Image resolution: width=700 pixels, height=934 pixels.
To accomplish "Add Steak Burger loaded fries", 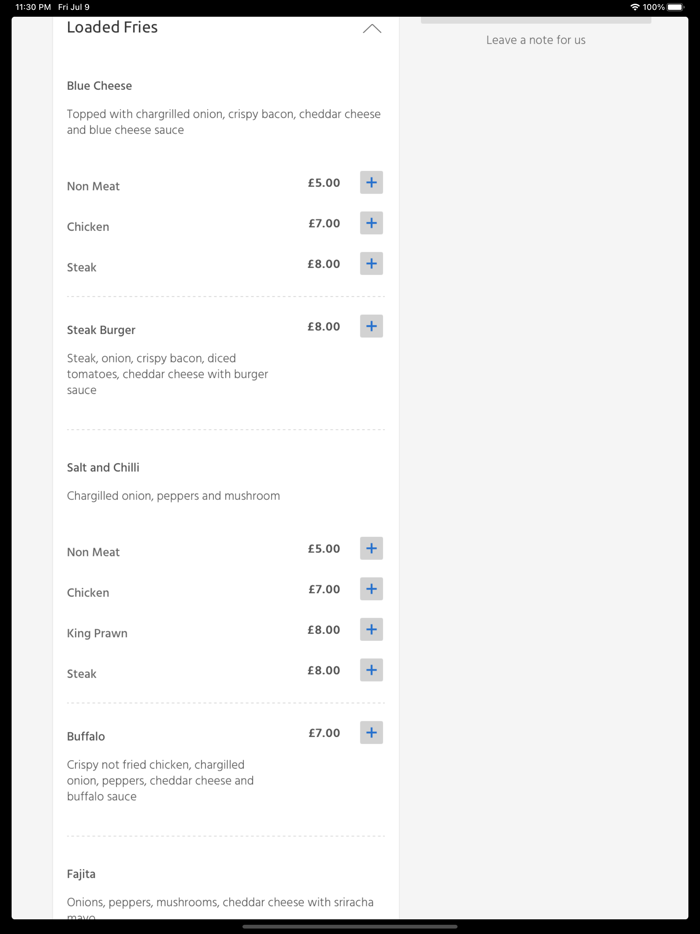I will 371,327.
